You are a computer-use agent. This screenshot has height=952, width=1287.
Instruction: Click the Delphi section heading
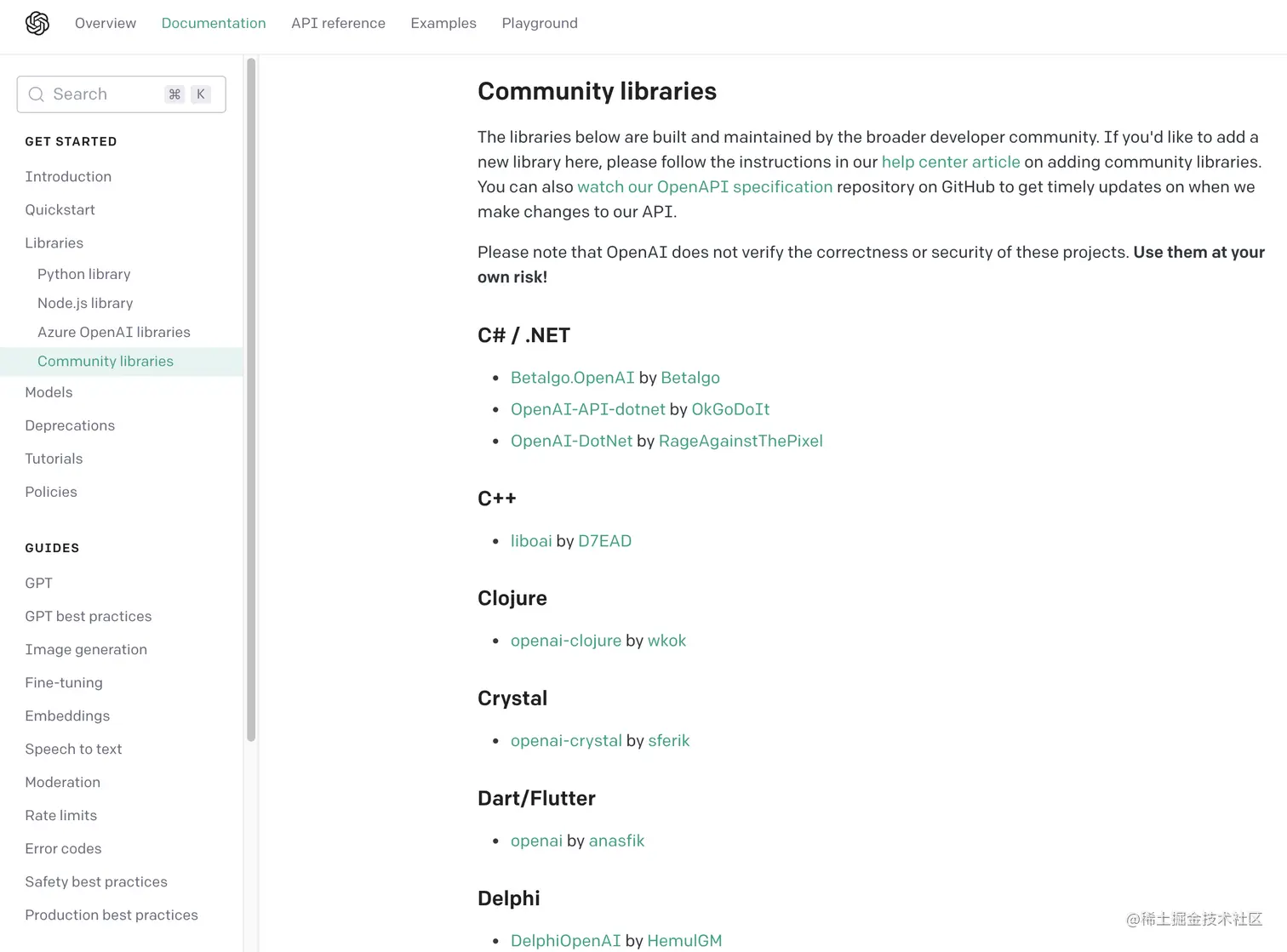click(509, 898)
